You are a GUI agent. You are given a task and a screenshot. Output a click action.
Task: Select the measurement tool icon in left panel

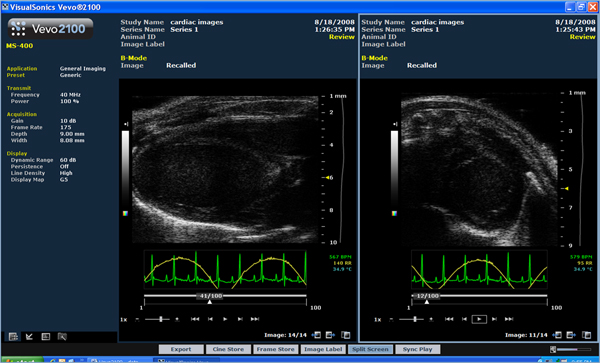tap(29, 337)
